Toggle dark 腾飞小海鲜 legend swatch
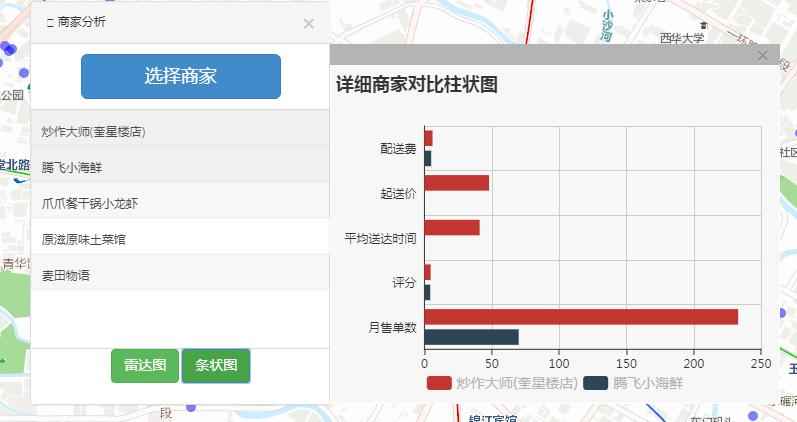 (595, 383)
